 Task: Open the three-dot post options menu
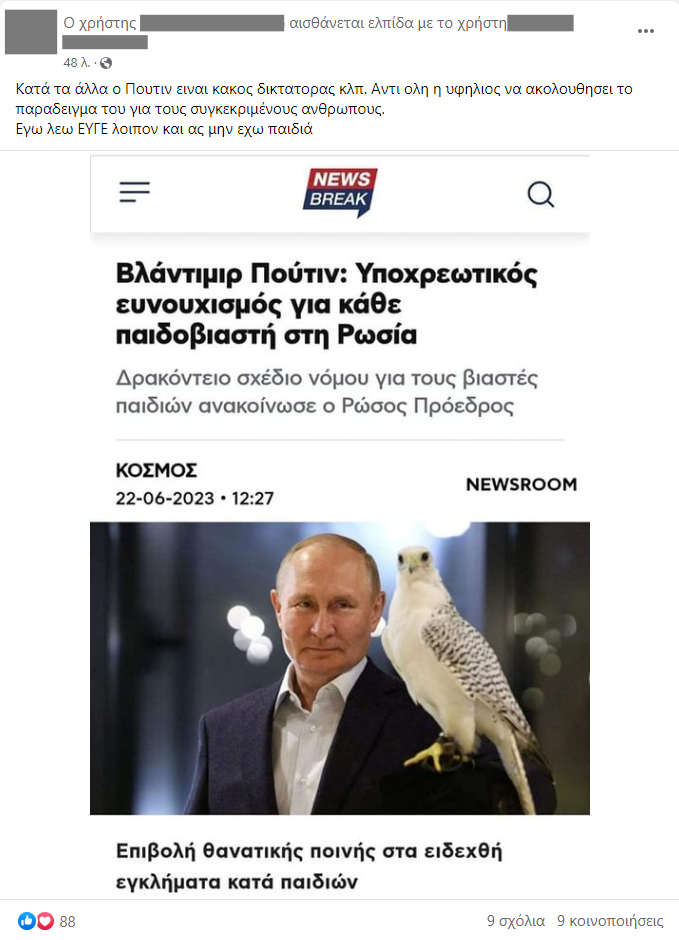pyautogui.click(x=645, y=31)
